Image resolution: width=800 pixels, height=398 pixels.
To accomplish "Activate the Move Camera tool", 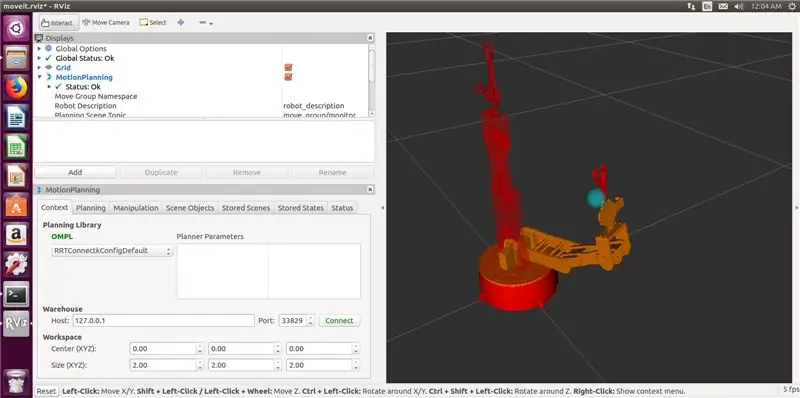I will click(106, 22).
